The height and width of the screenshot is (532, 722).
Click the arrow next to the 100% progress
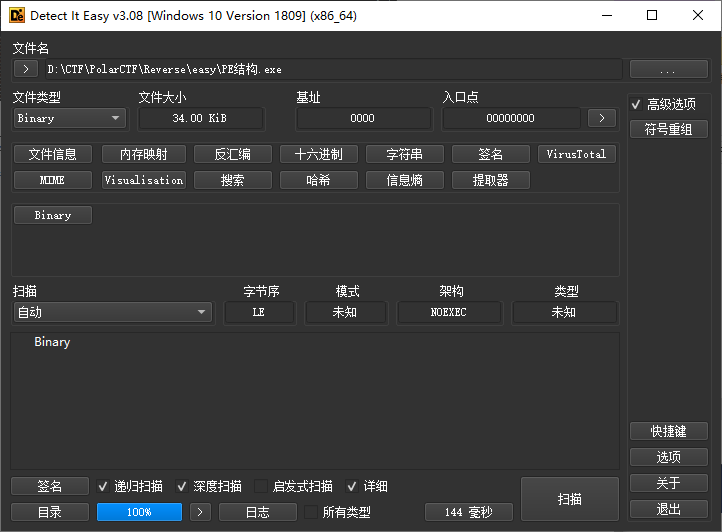(x=200, y=512)
